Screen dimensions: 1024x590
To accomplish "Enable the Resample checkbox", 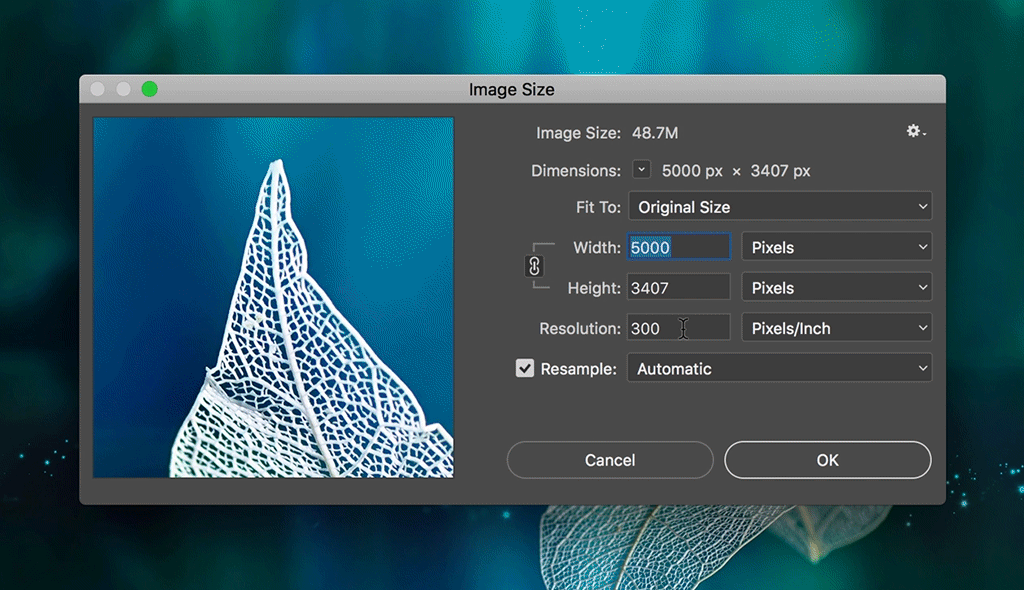I will (x=525, y=368).
